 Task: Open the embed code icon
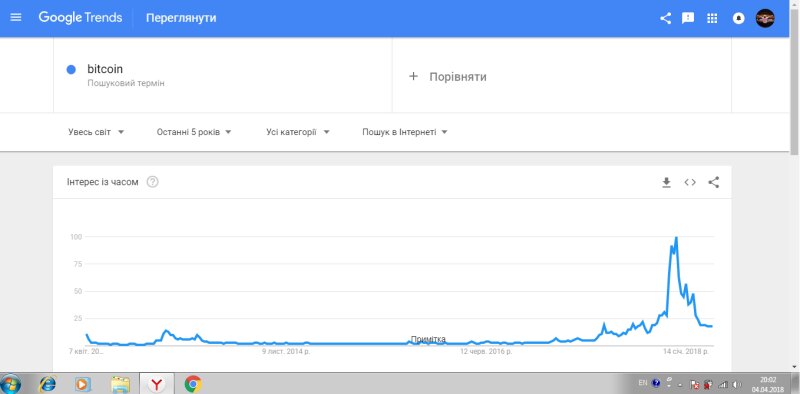tap(690, 182)
